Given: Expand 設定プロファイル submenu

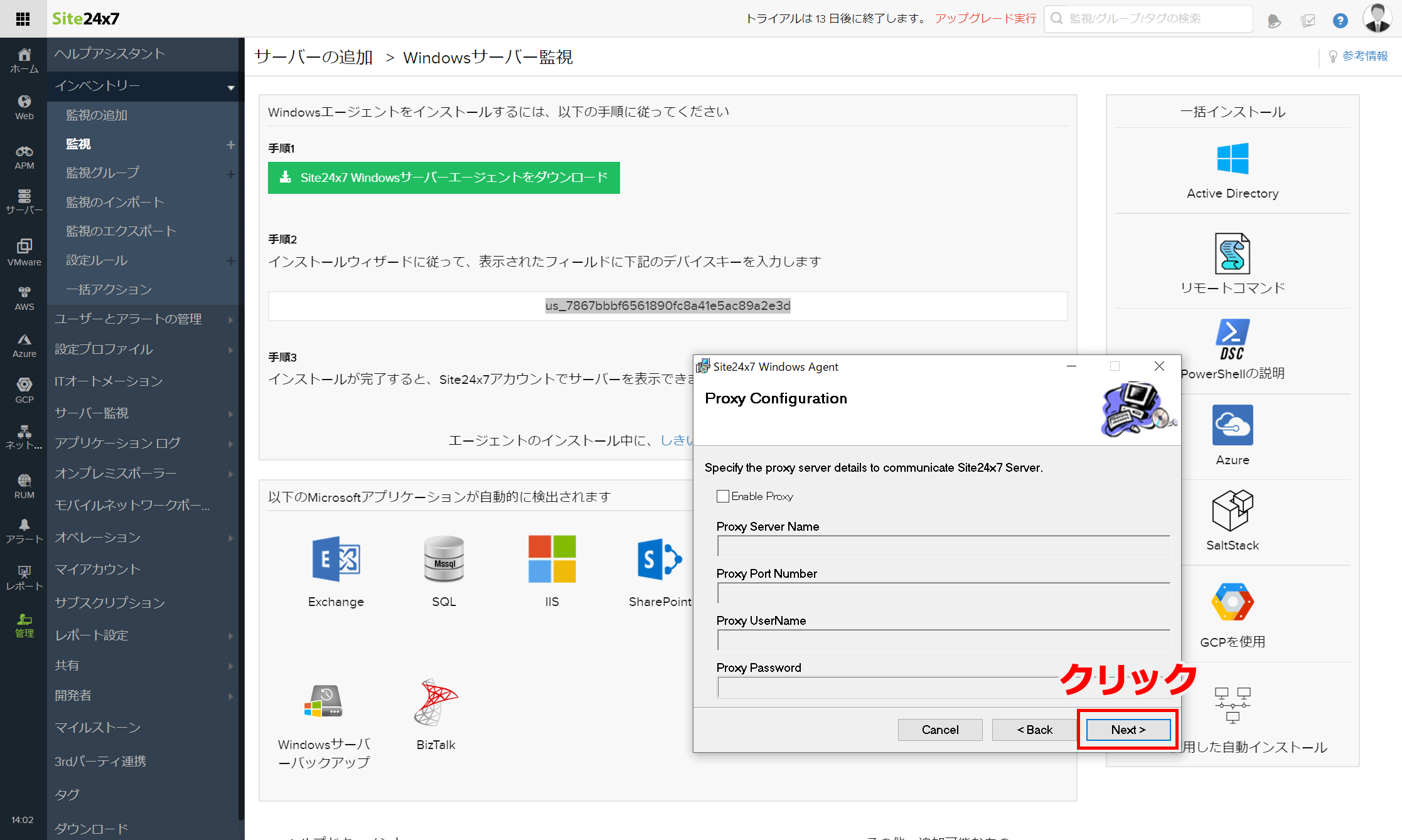Looking at the screenshot, I should [231, 350].
